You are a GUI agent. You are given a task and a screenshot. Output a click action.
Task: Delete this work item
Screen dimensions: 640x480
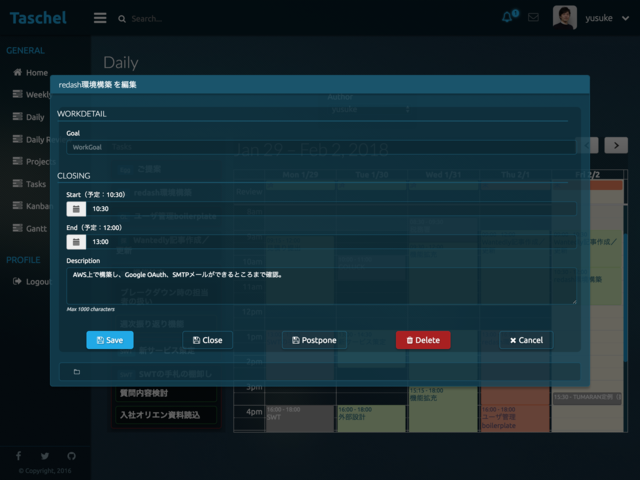tap(422, 340)
